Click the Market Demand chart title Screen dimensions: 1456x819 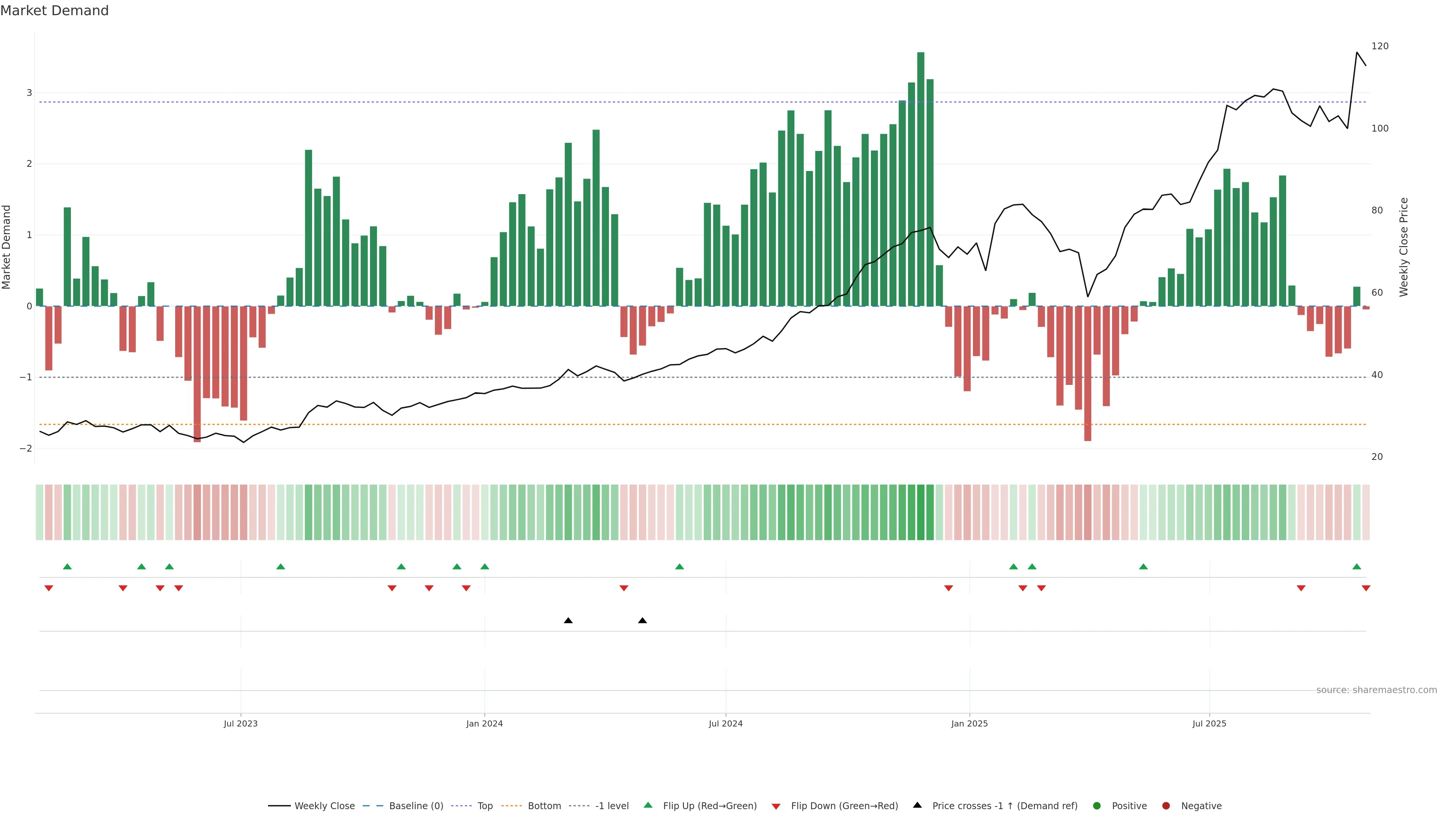(54, 10)
